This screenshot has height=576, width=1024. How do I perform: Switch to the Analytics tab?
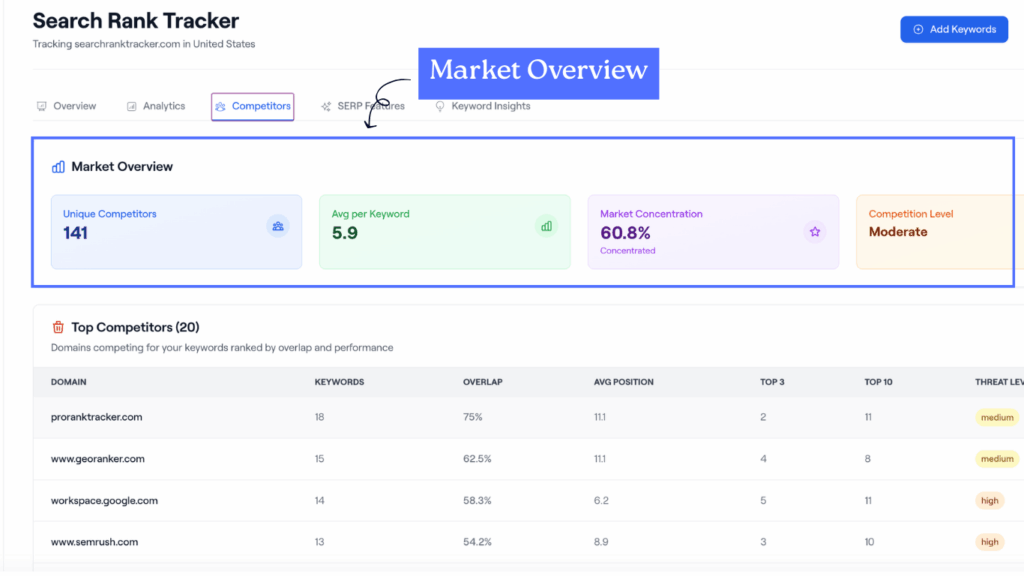tap(156, 106)
